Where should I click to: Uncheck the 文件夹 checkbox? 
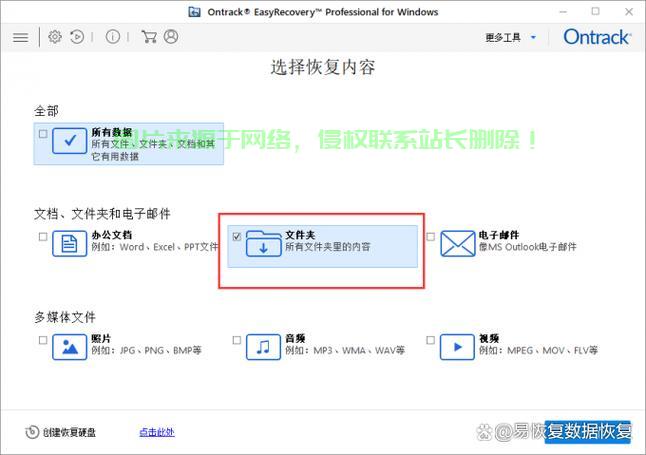(237, 237)
